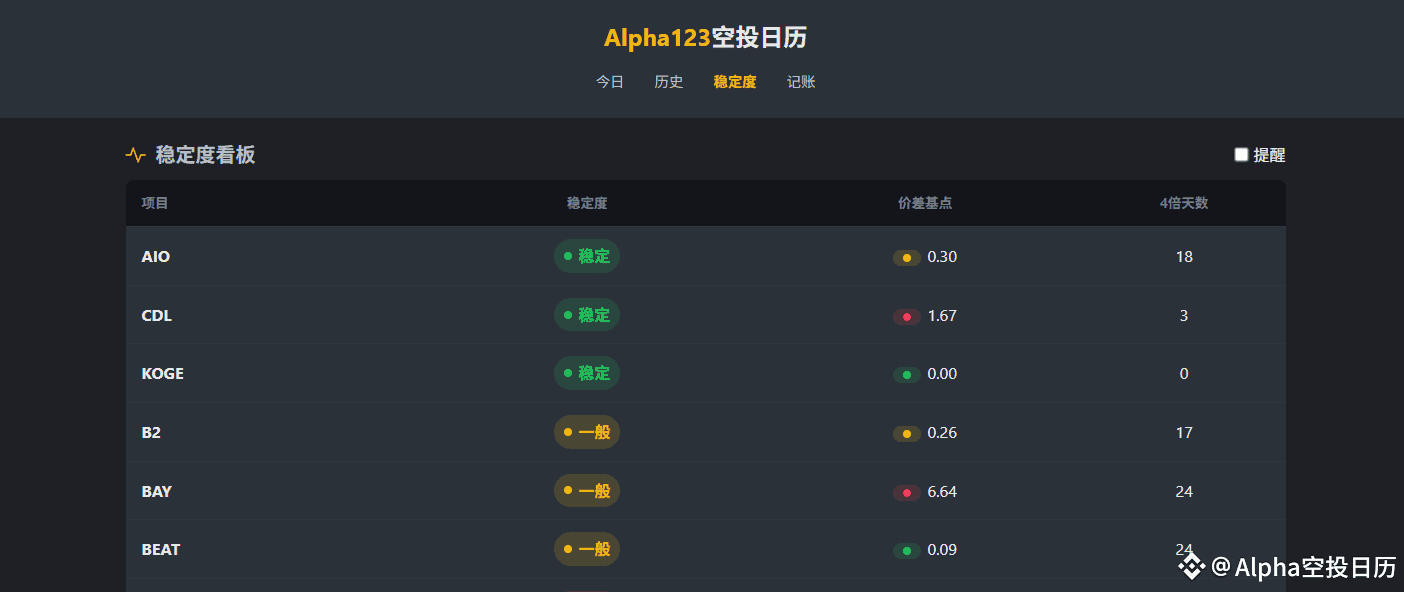The image size is (1404, 592).
Task: Click the yellow indicator dot for B2
Action: tap(906, 434)
